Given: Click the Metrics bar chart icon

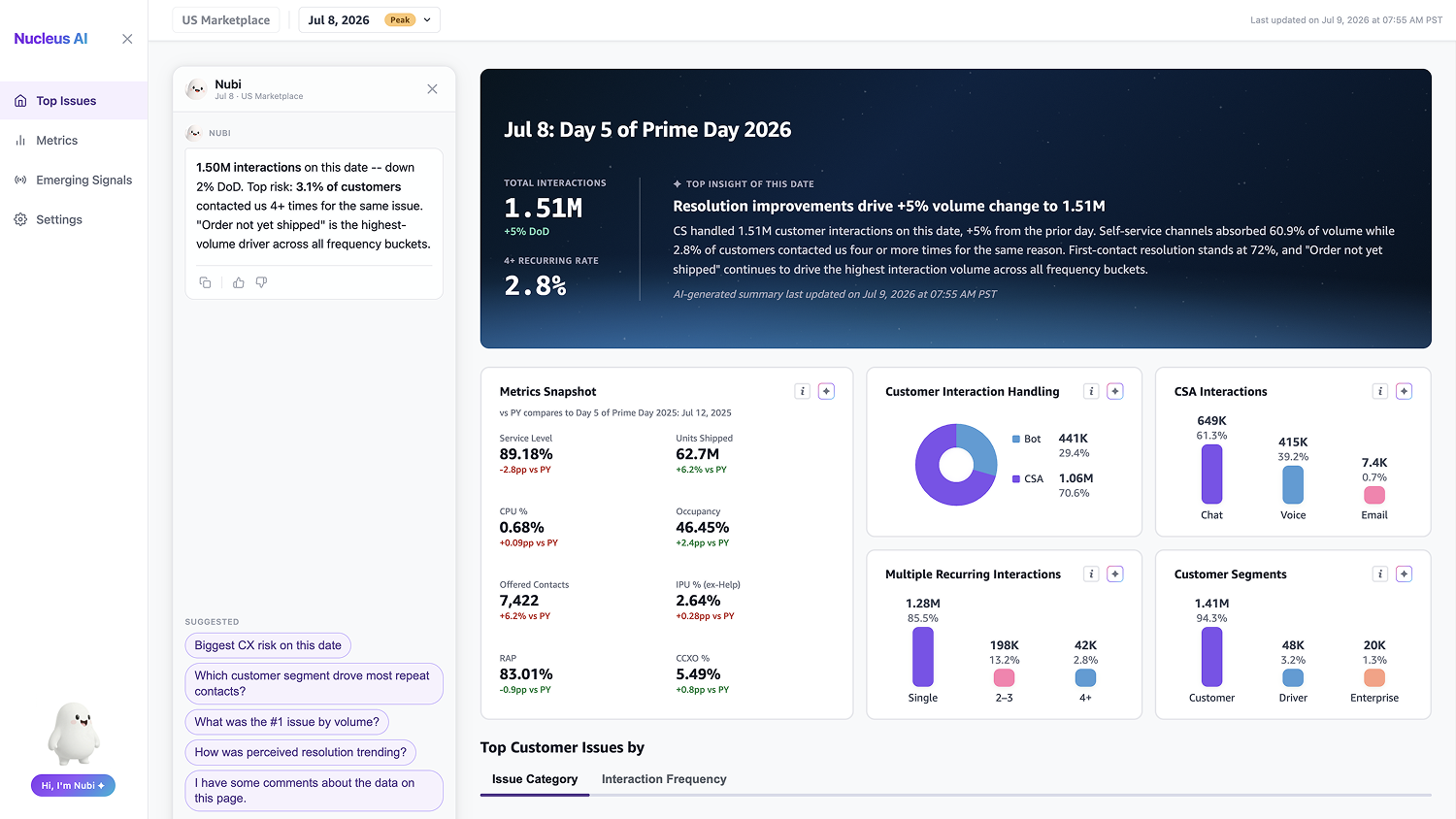Looking at the screenshot, I should tap(20, 141).
